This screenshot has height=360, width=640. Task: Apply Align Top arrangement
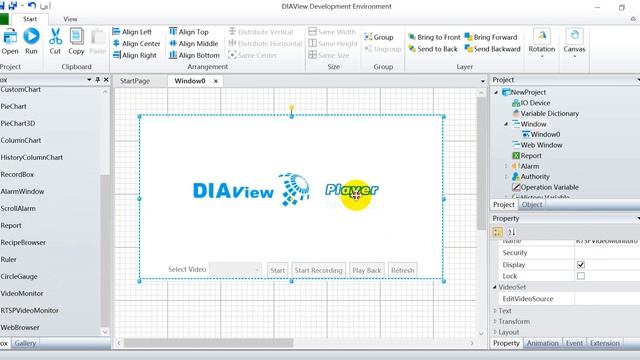point(189,32)
